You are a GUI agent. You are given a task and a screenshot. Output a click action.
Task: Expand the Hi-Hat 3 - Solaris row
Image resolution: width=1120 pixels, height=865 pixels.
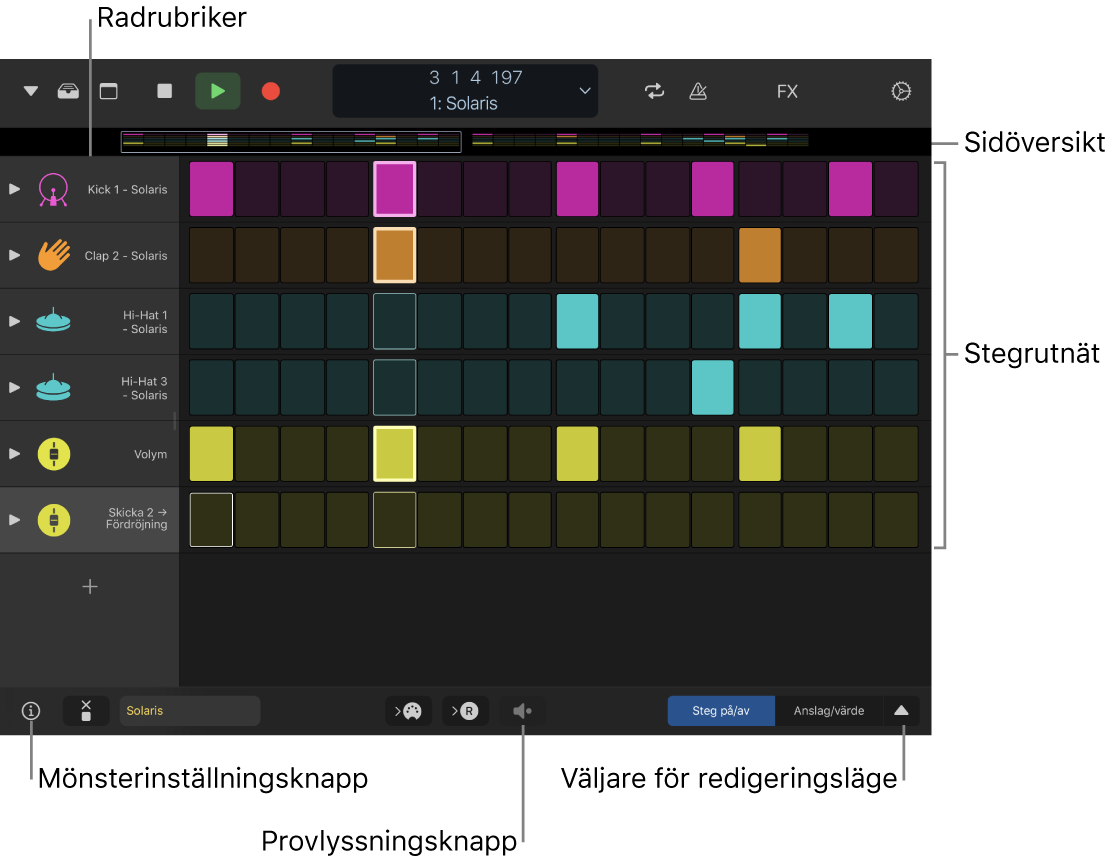(x=14, y=387)
